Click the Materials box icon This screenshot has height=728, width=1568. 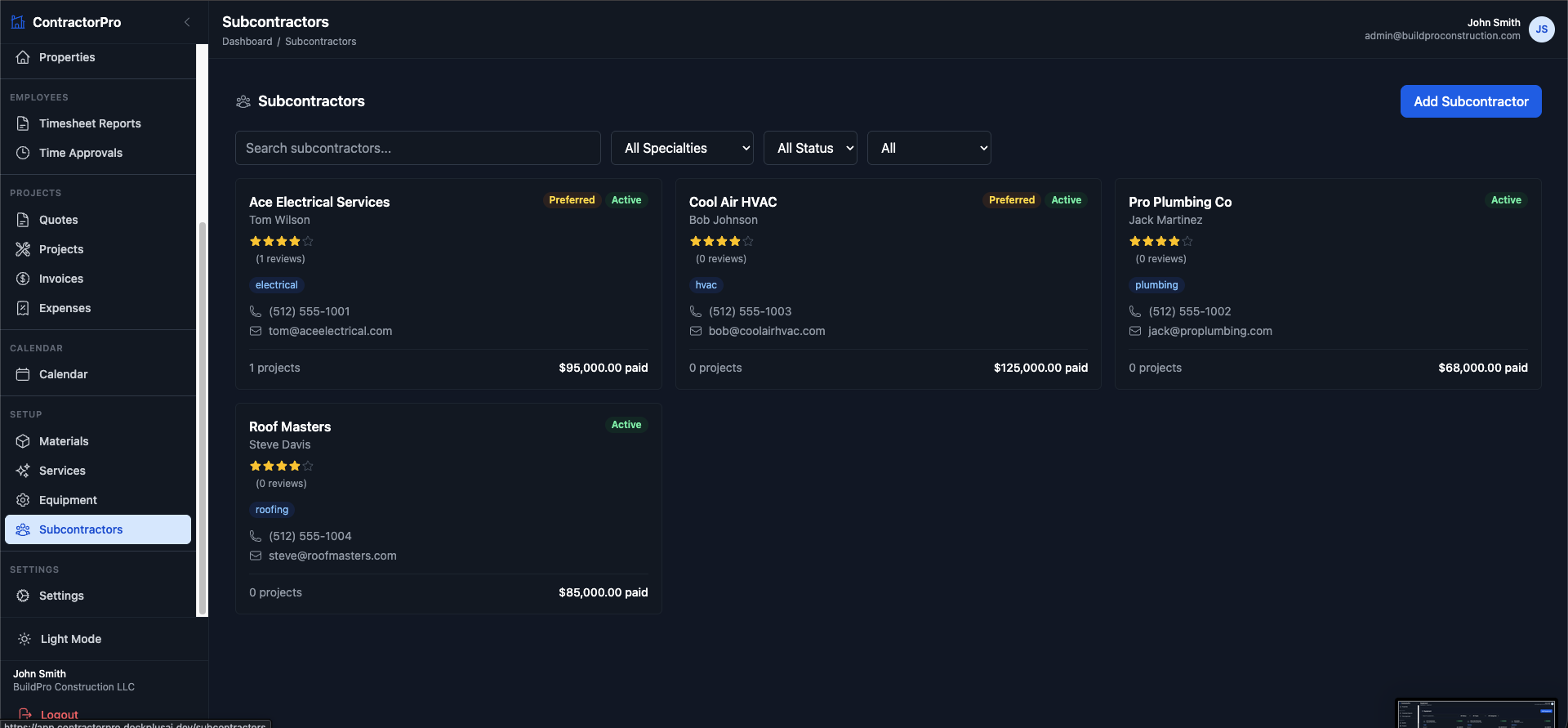tap(23, 441)
